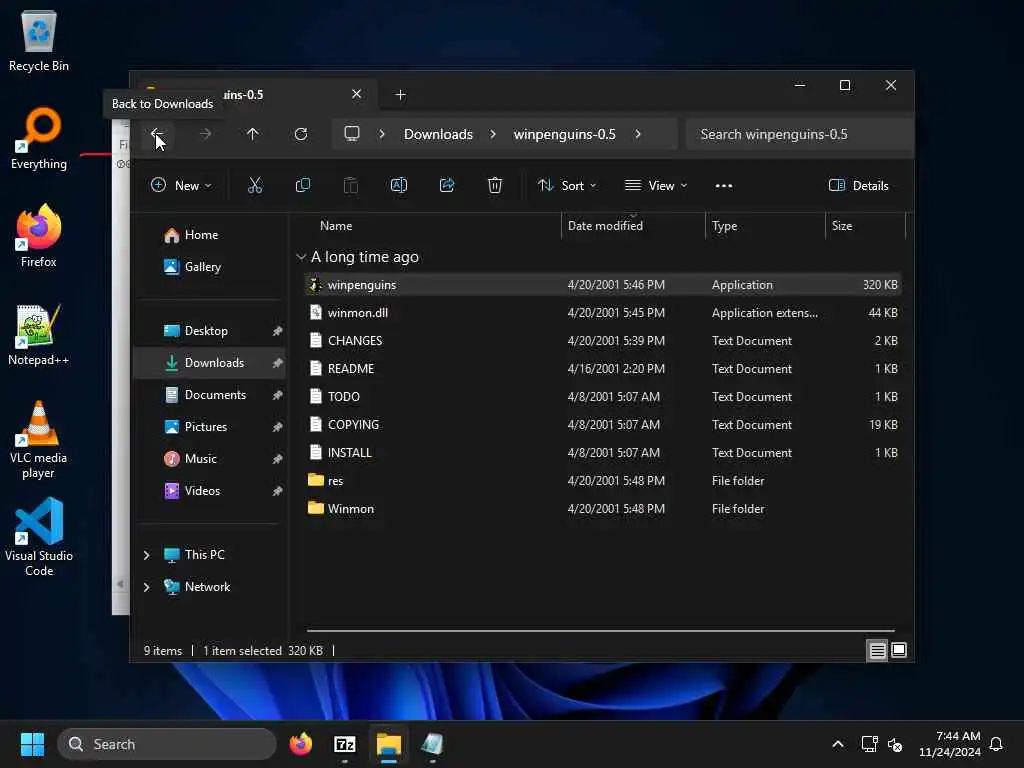This screenshot has width=1024, height=768.
Task: Select the Recycle Bin desktop icon
Action: pyautogui.click(x=39, y=41)
